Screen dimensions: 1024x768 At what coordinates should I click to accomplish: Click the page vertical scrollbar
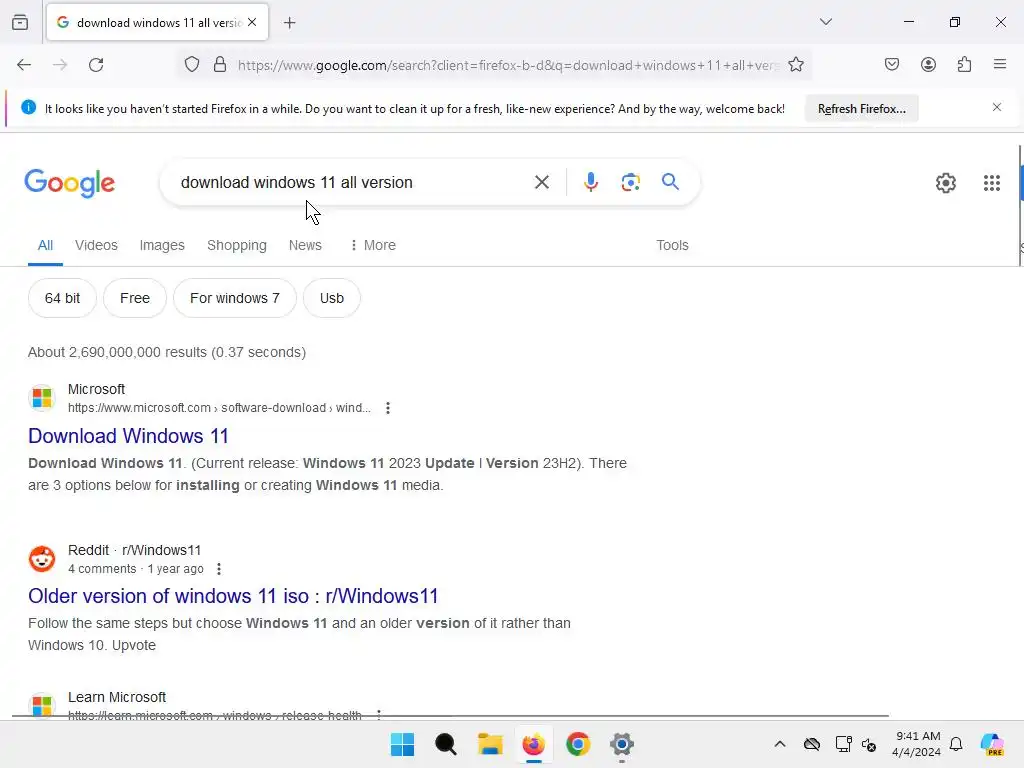pos(1020,206)
